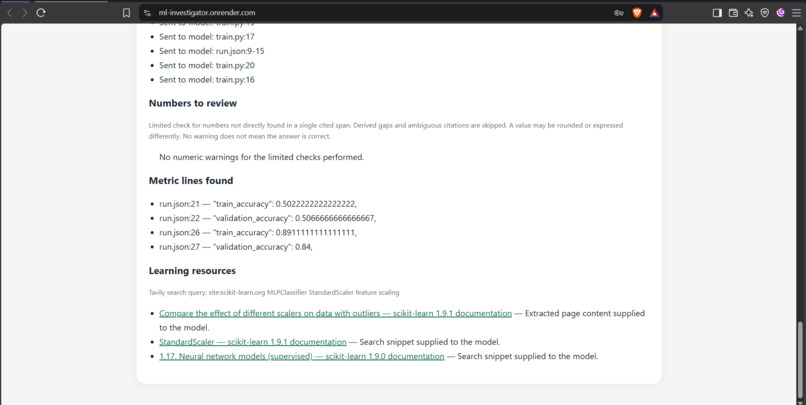Select run.json:26 train_accuracy 0.8911 line

[x=258, y=233]
